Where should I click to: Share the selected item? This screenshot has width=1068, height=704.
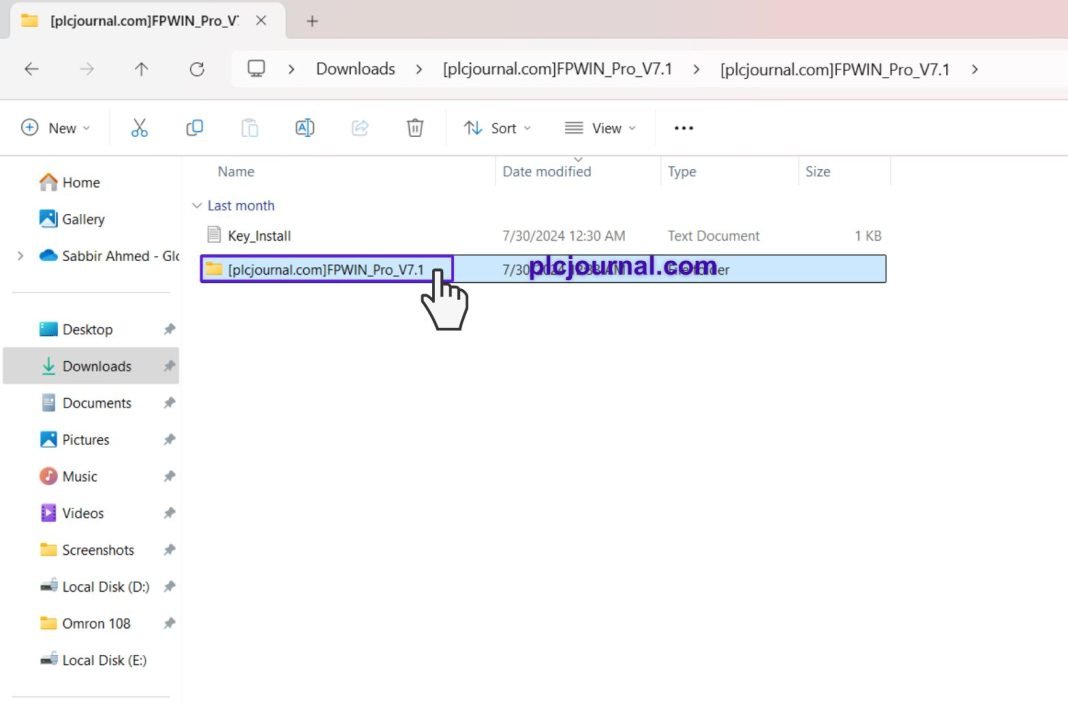360,128
